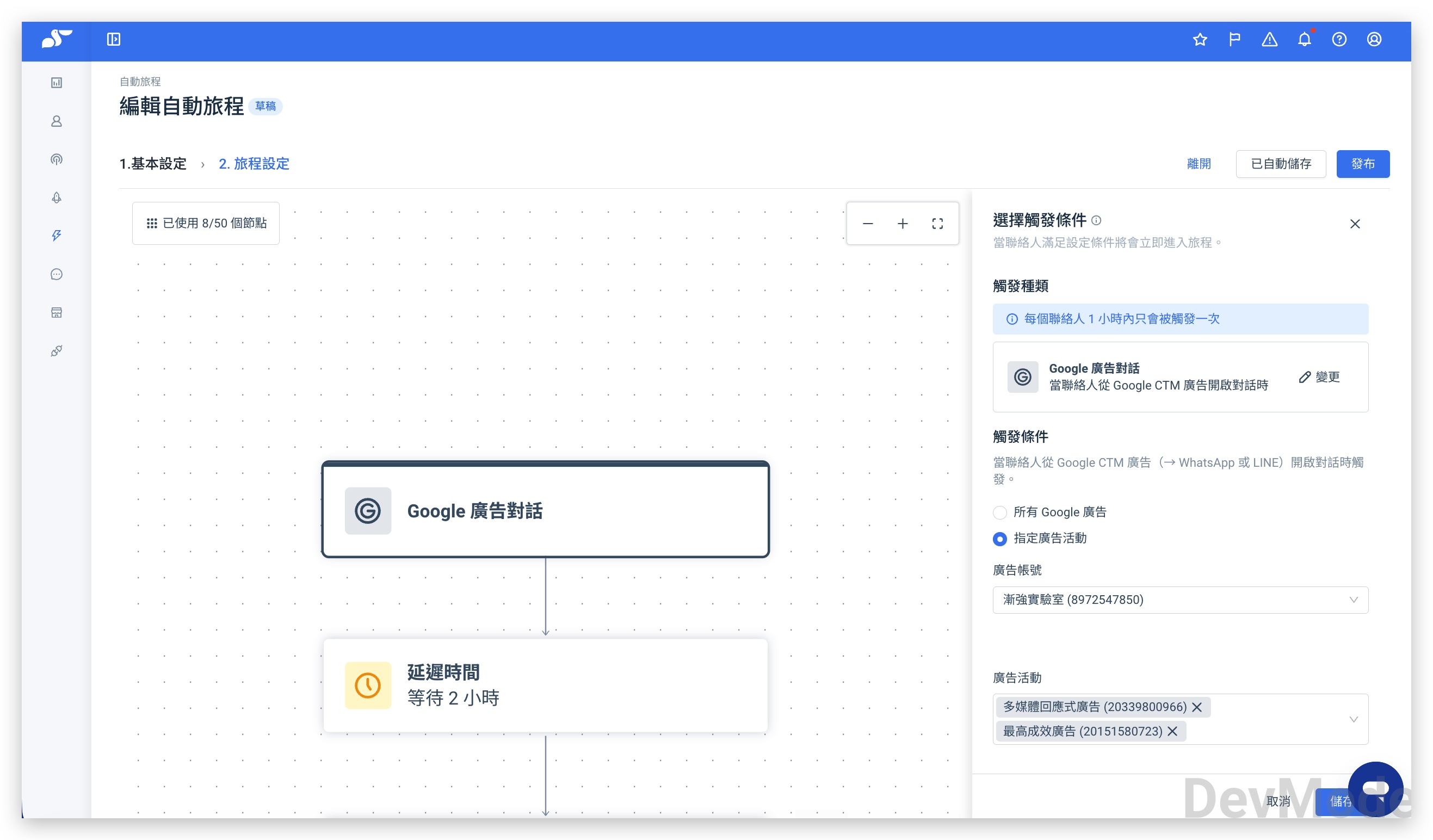Click 取消 to cancel trigger changes
The image size is (1433, 840).
1278,801
